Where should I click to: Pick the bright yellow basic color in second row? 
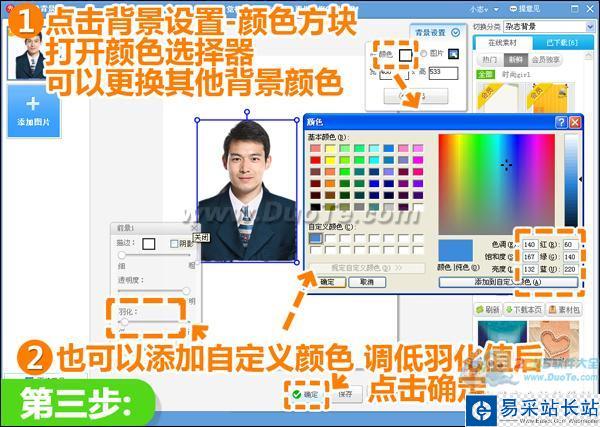(x=330, y=160)
